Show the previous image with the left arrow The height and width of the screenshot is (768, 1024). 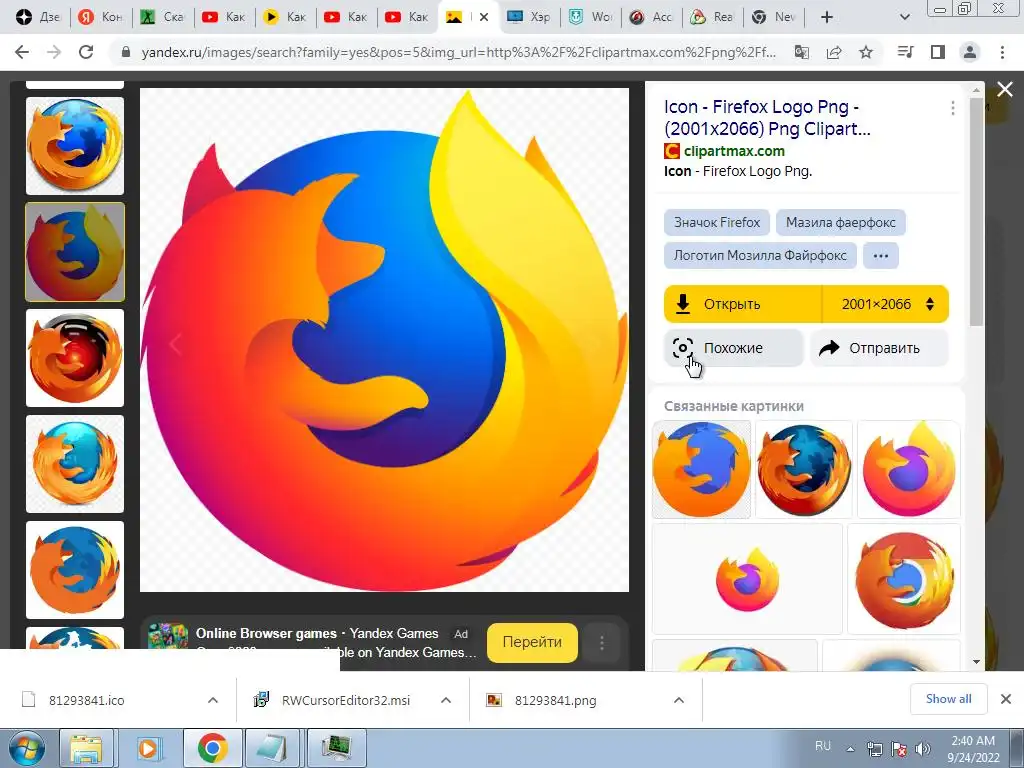[175, 344]
